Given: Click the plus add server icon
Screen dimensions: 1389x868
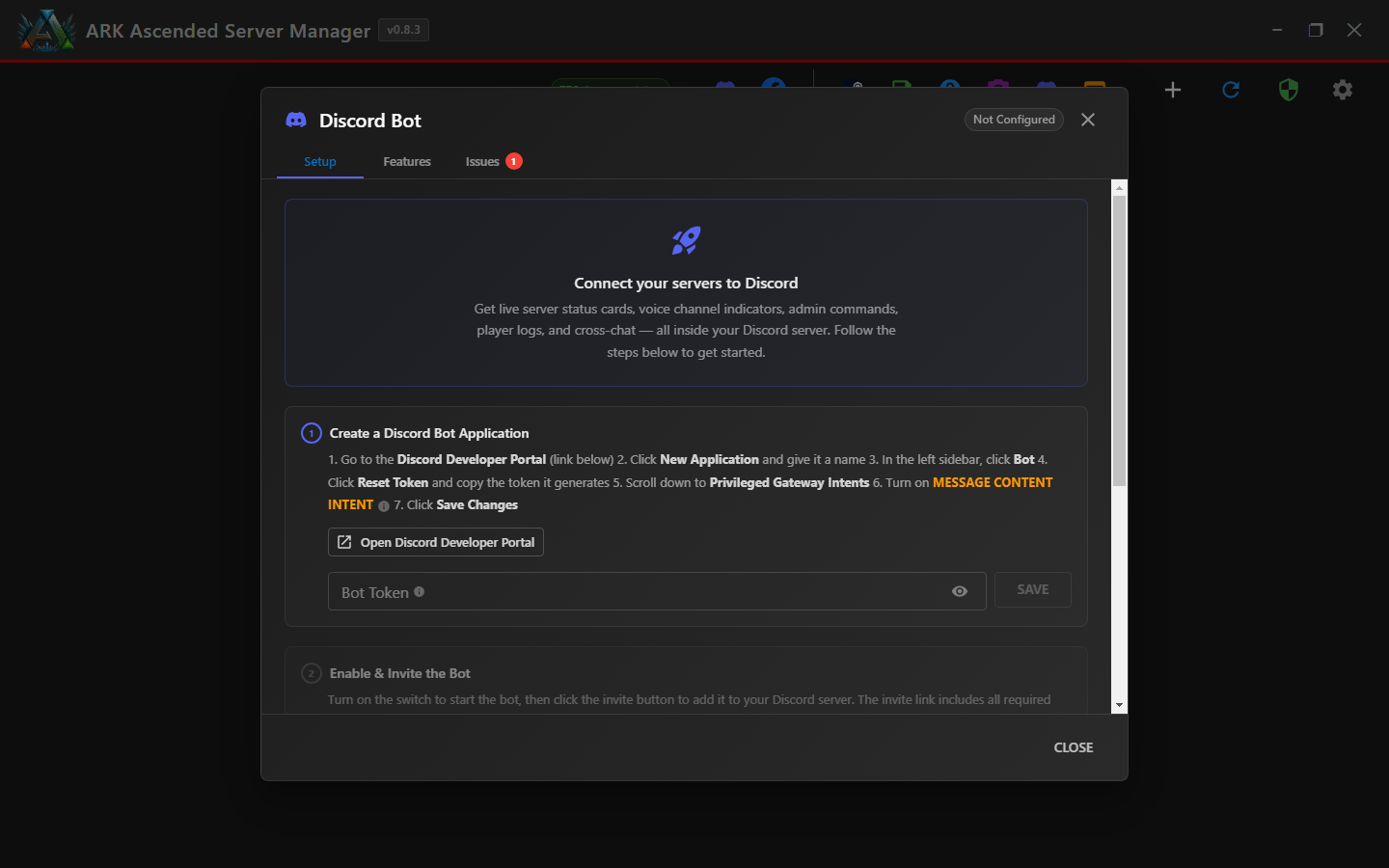Looking at the screenshot, I should 1173,90.
